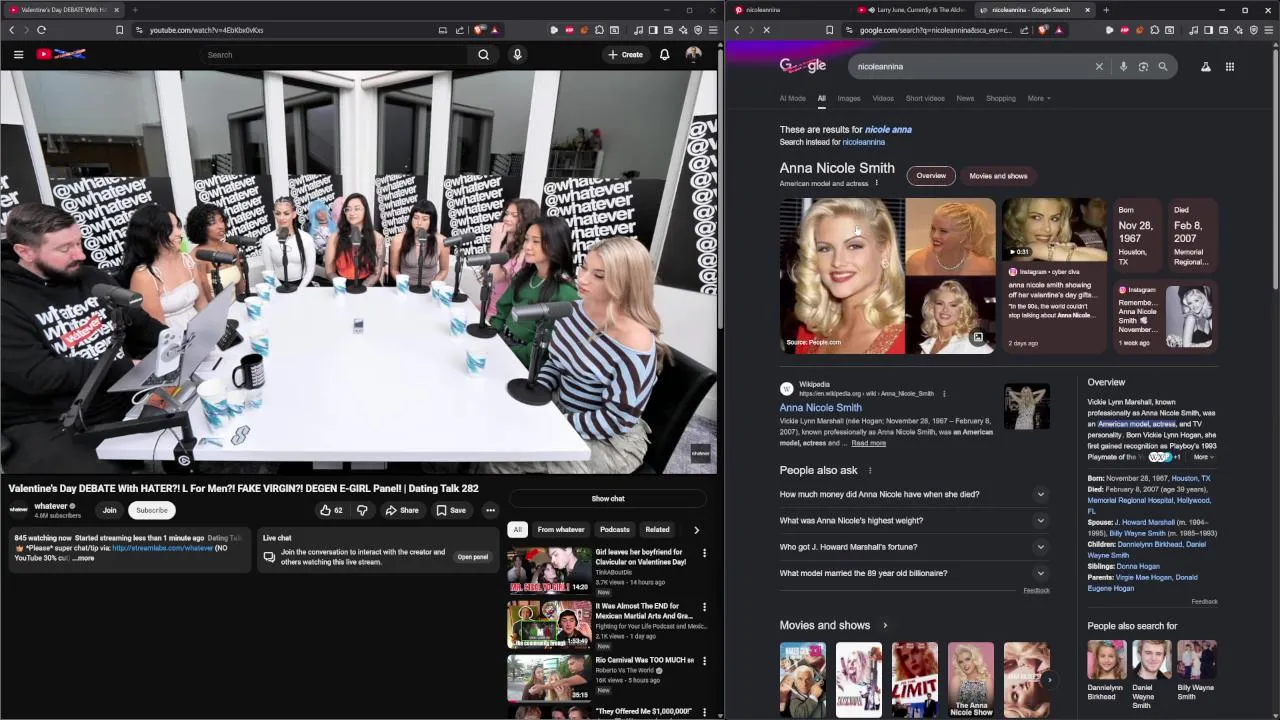1280x720 pixels.
Task: Expand the Overview text with More
Action: point(1203,457)
